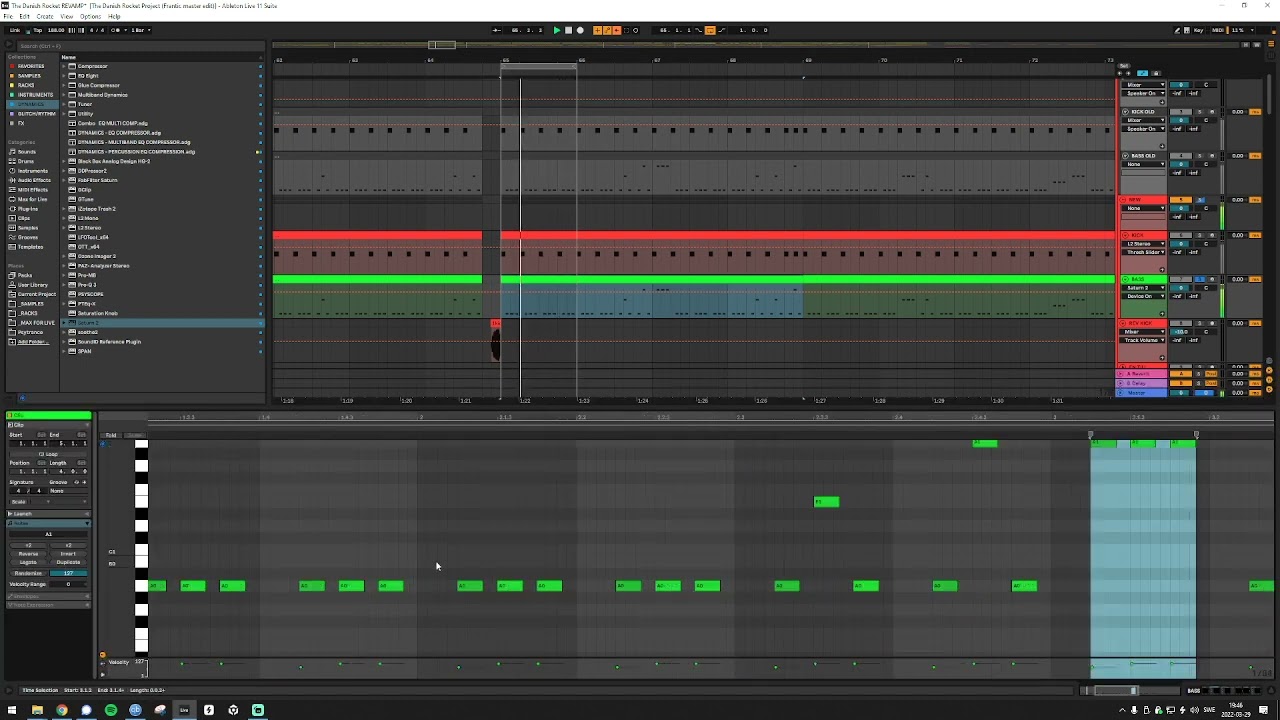Select the Pro-Q 3 plugin
1280x720 pixels.
(87, 285)
